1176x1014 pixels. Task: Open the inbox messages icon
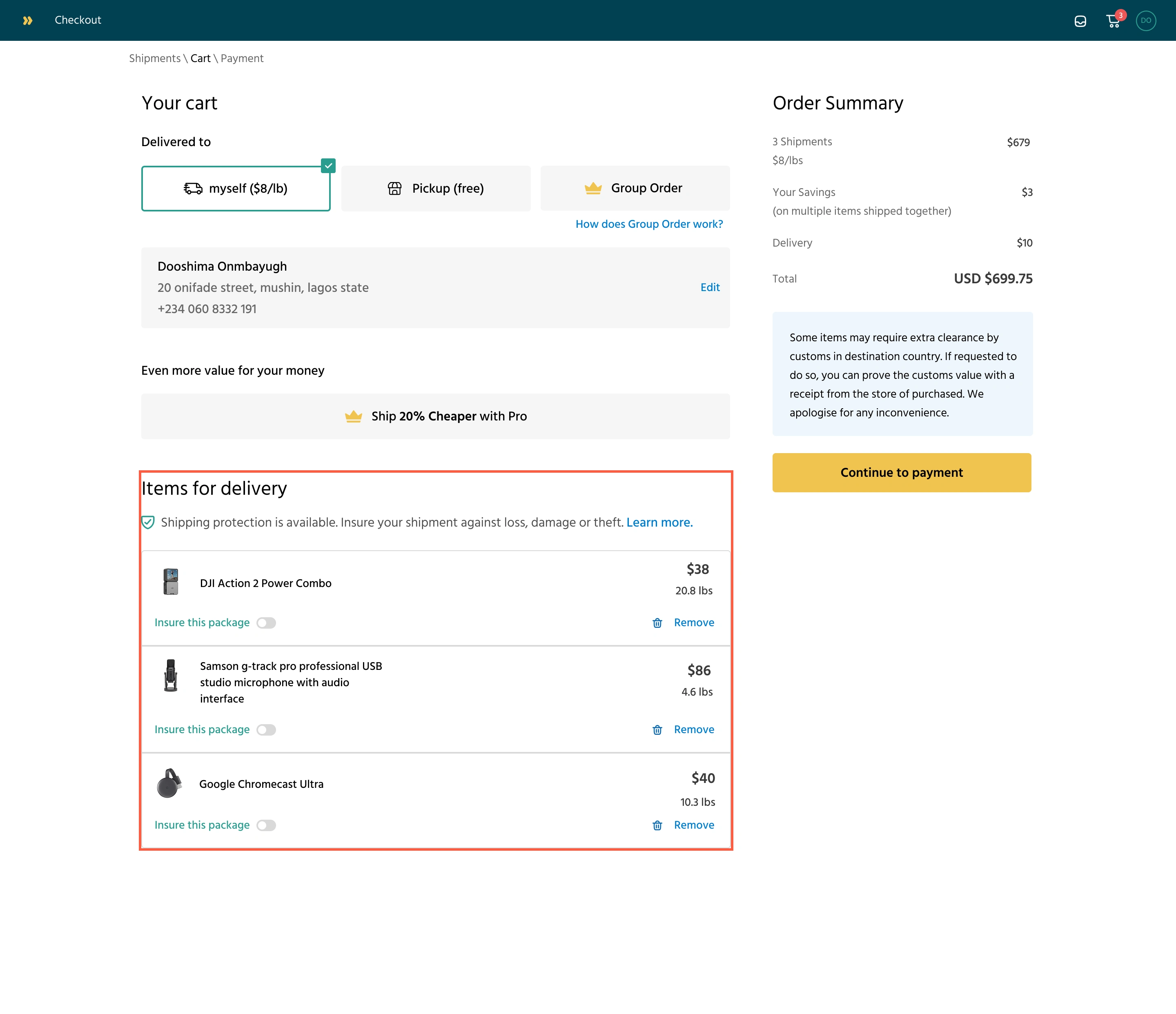[x=1080, y=21]
